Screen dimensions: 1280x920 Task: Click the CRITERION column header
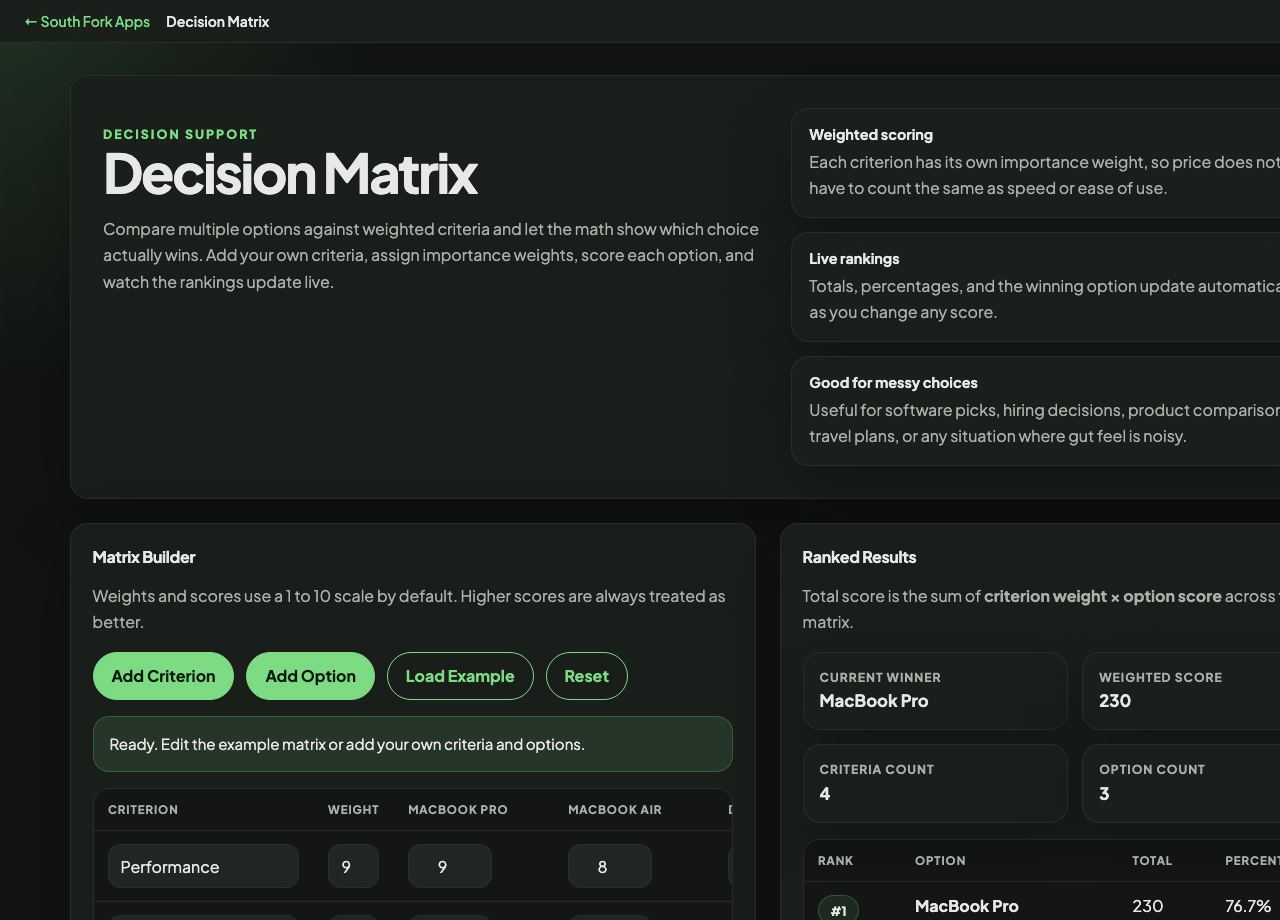(143, 810)
